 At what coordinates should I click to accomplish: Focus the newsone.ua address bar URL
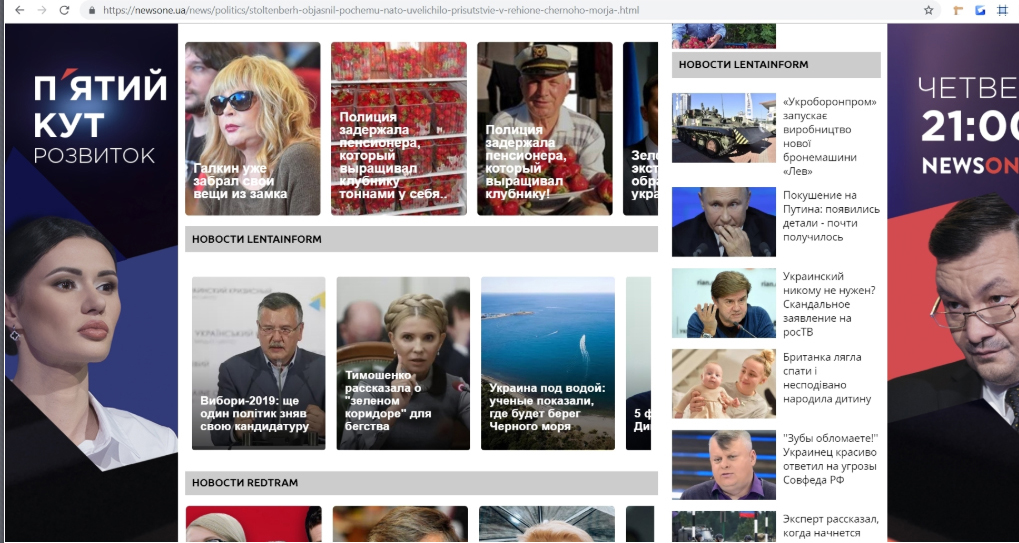(370, 10)
